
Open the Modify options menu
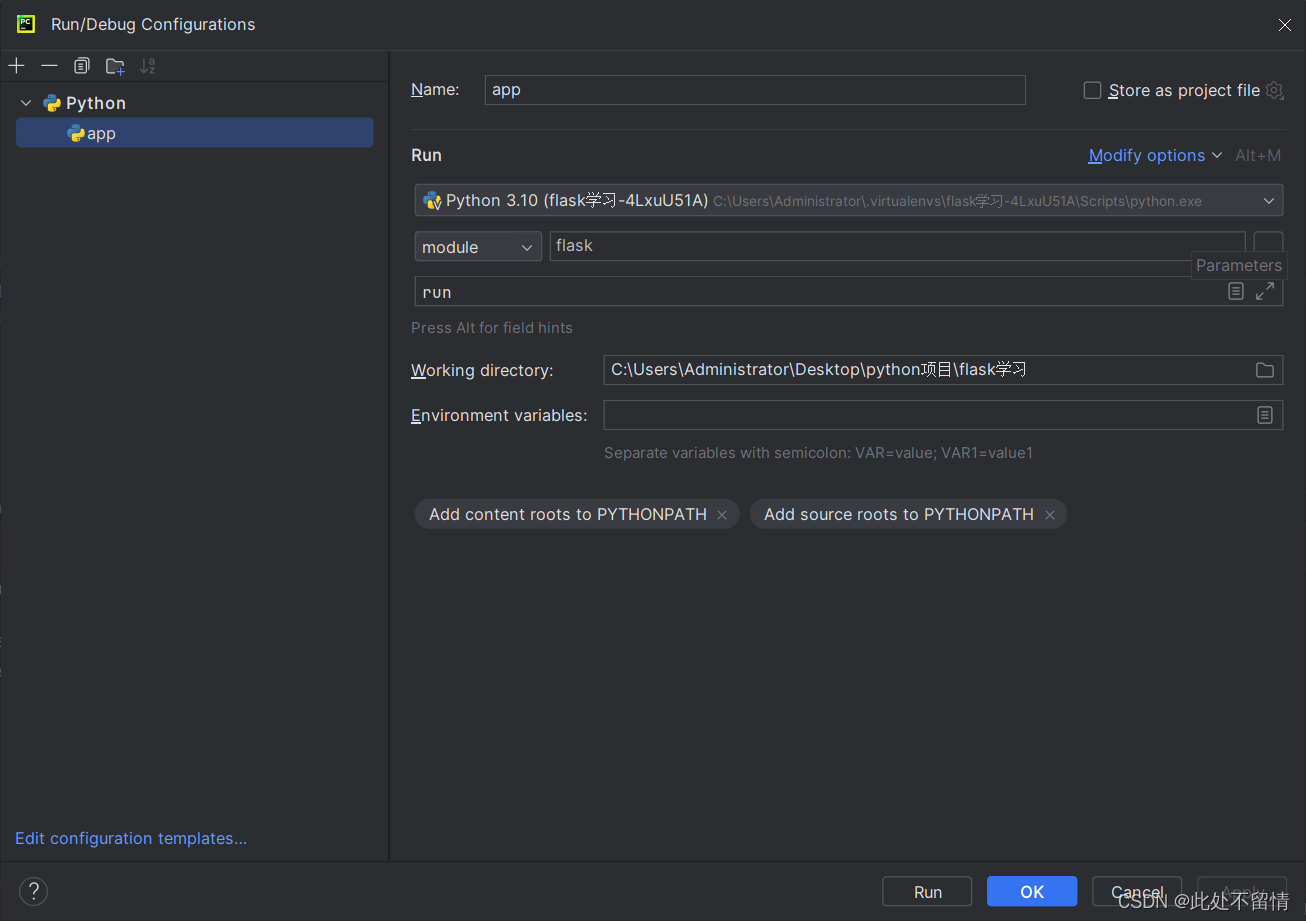click(x=1155, y=155)
